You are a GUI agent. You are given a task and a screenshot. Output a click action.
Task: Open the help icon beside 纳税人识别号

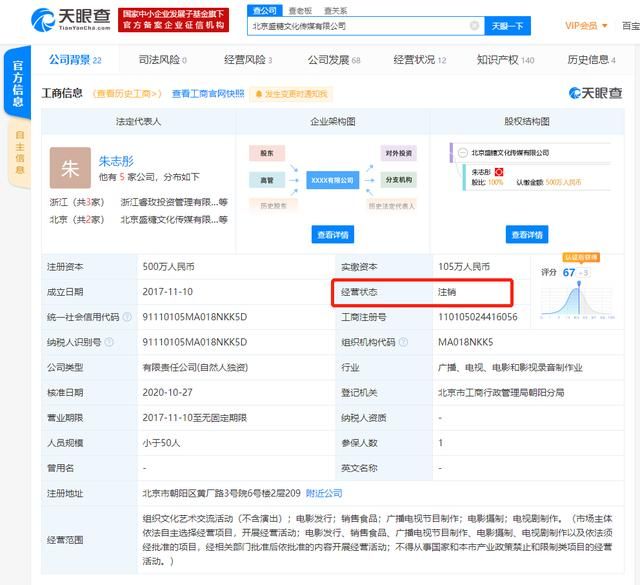coord(109,342)
